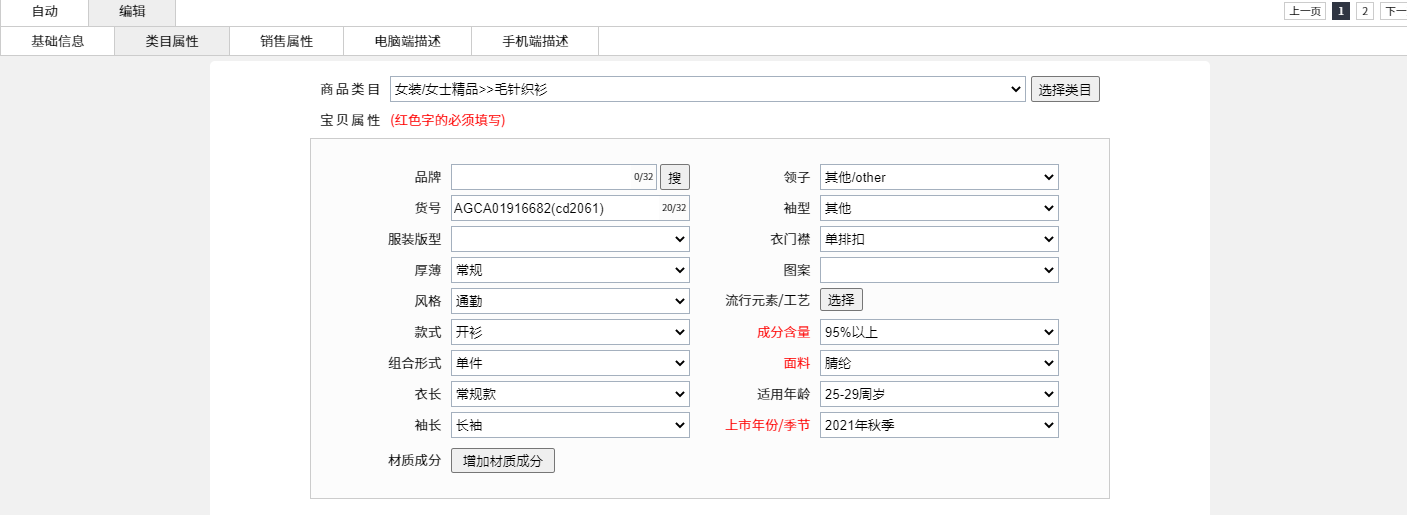The width and height of the screenshot is (1407, 515).
Task: Click the 货号 text field
Action: 555,209
